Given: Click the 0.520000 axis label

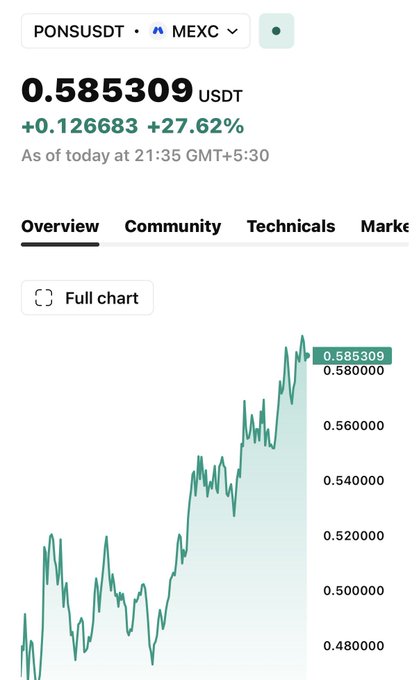Looking at the screenshot, I should [354, 536].
